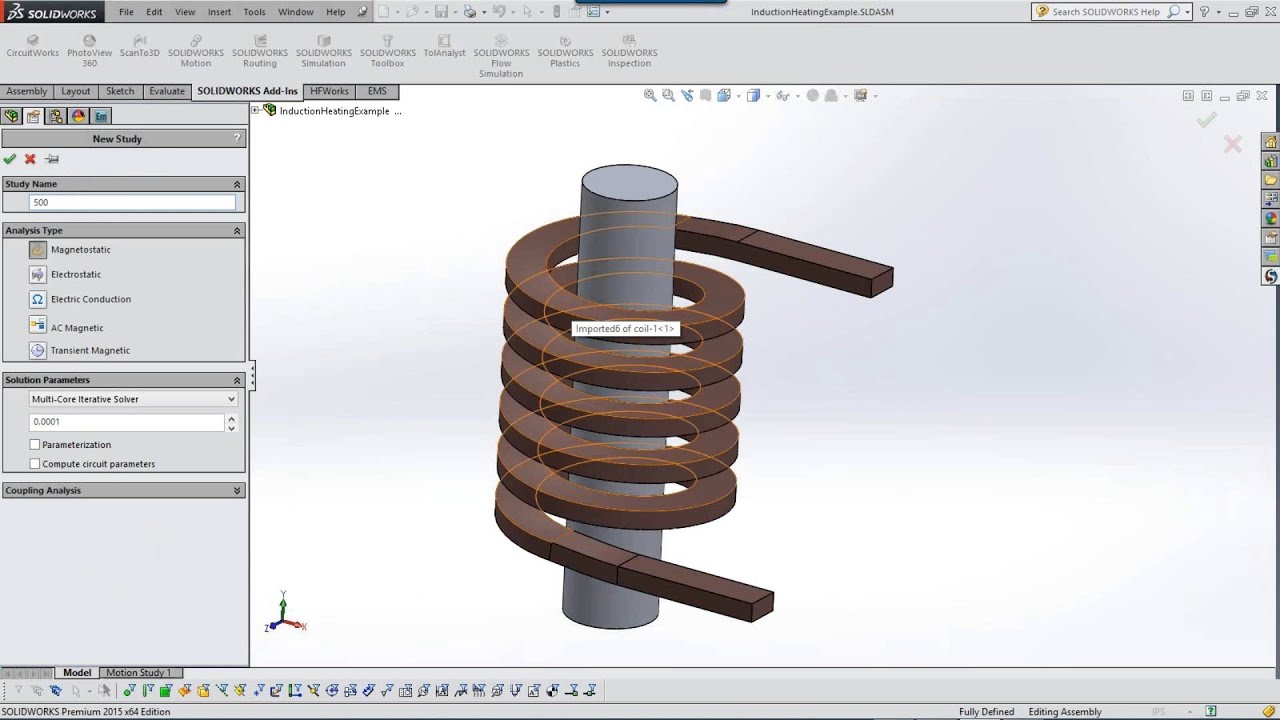Screen dimensions: 1280x720
Task: Click the New document icon
Action: 383,12
